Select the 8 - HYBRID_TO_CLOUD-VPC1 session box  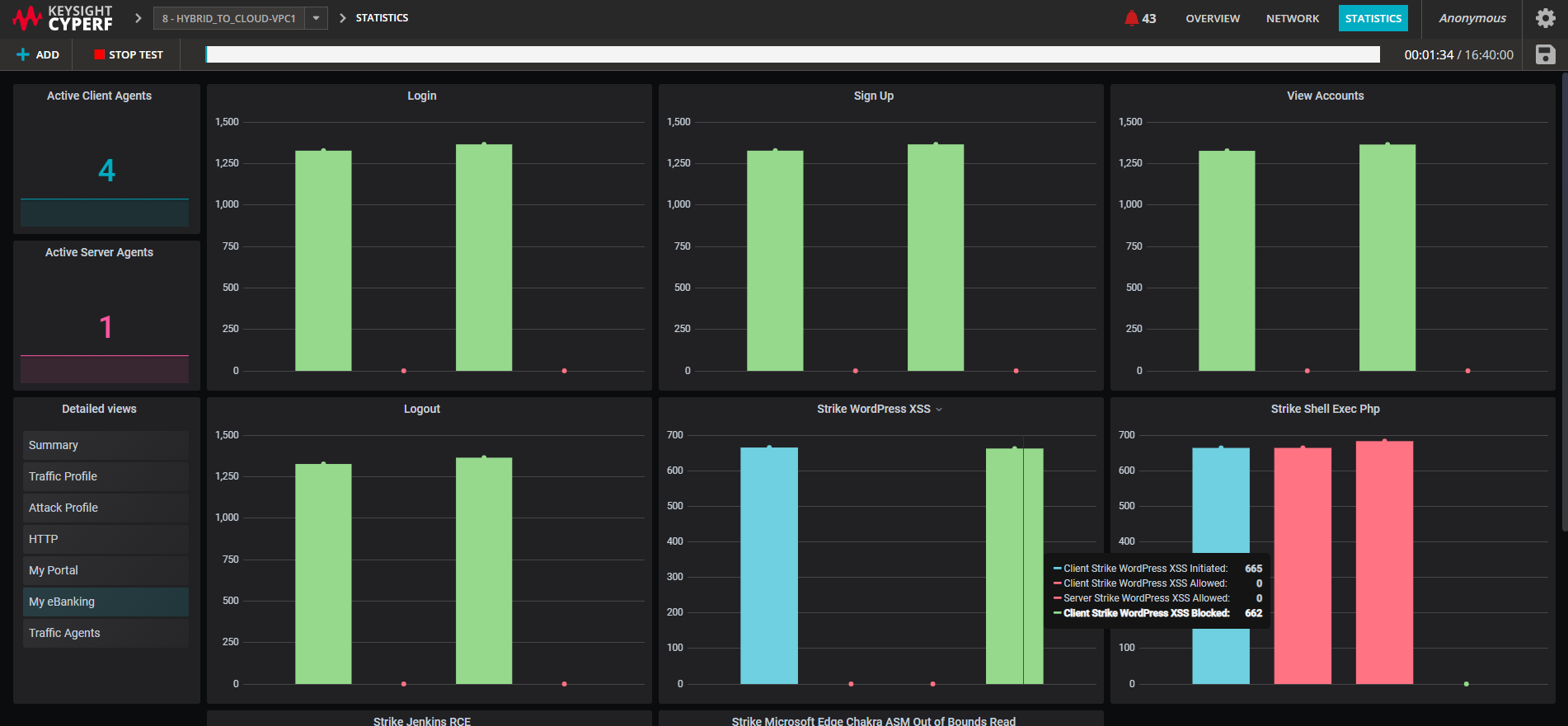[229, 18]
